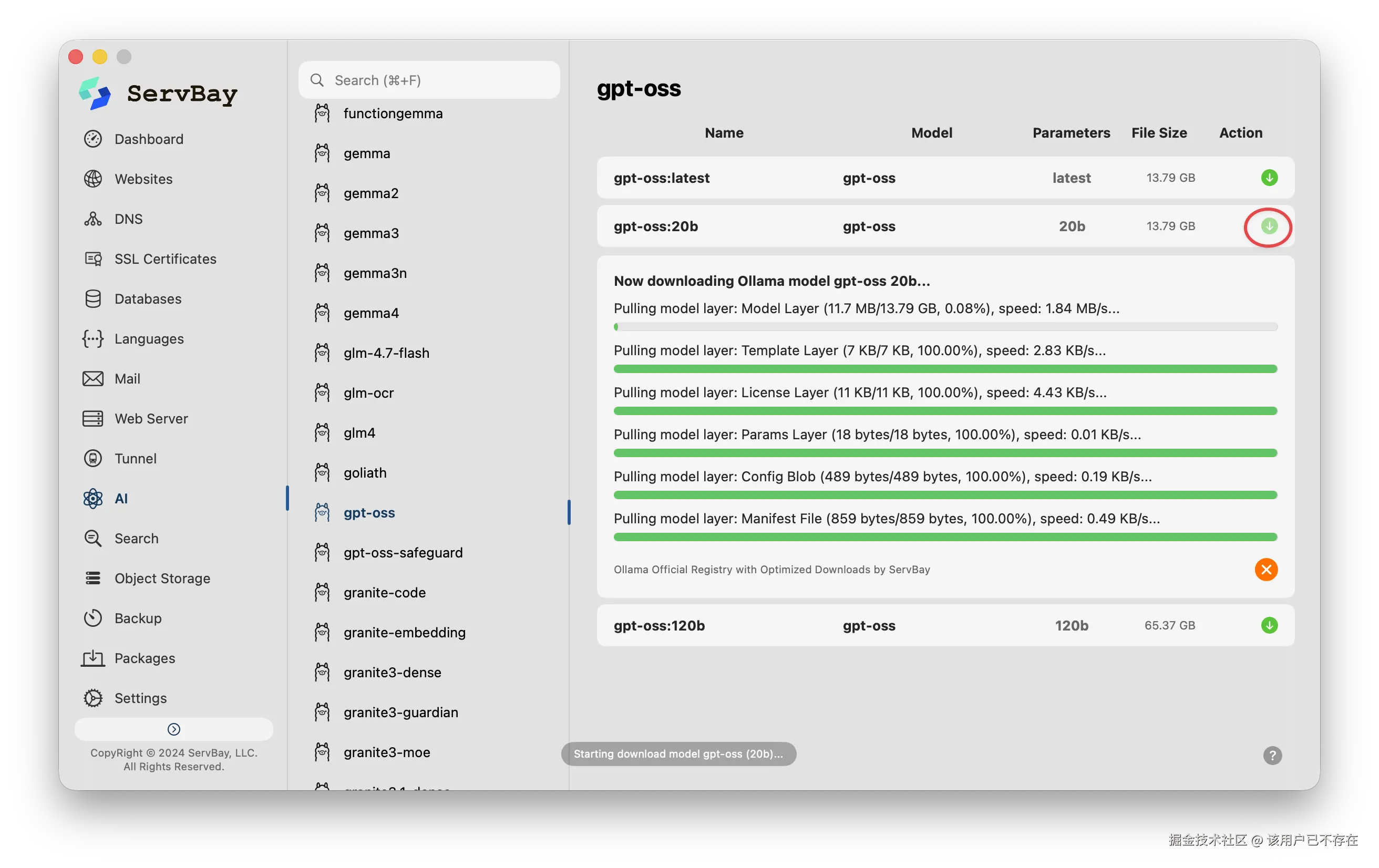Viewport: 1379px width, 868px height.
Task: Go to SSL Certificates
Action: [165, 259]
